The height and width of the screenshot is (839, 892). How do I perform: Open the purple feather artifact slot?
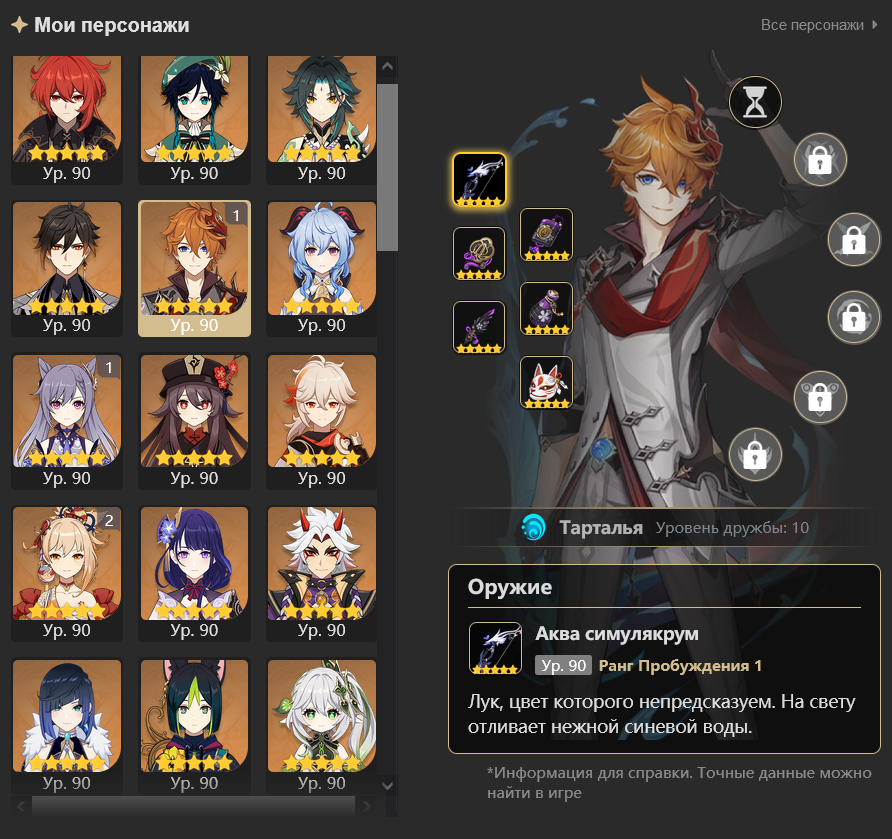tap(479, 328)
